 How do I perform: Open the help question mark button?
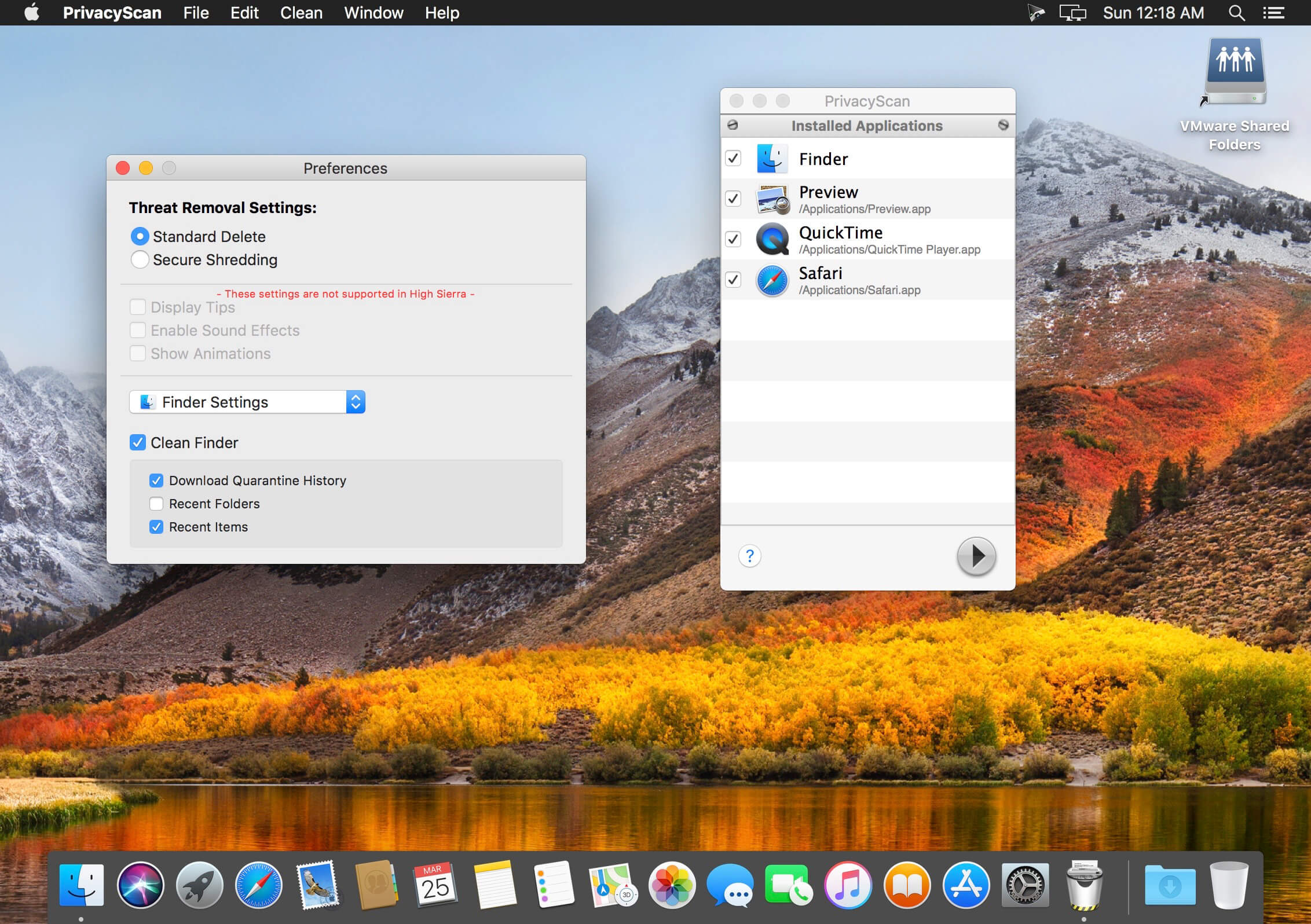tap(749, 556)
